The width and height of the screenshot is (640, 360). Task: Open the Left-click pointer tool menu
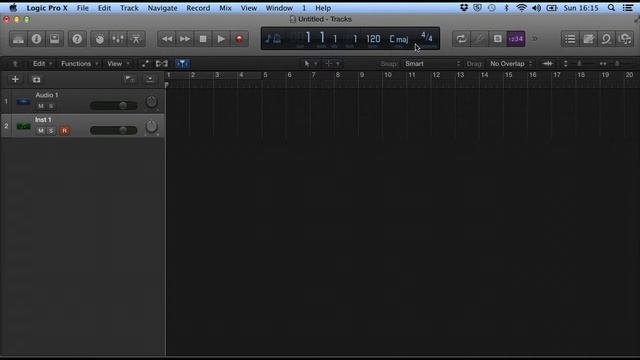310,64
